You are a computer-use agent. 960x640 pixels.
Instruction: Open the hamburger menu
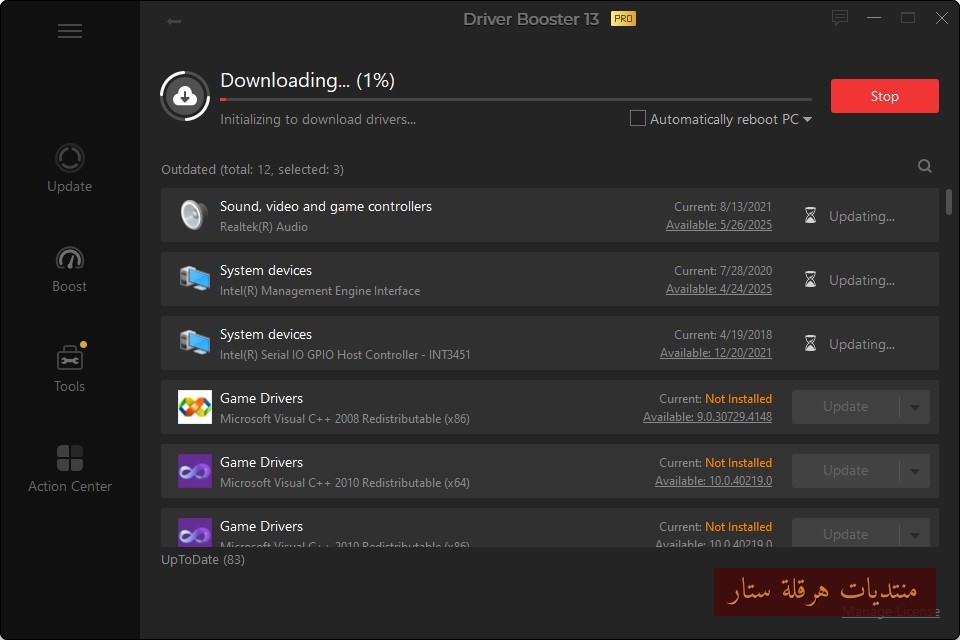click(70, 31)
